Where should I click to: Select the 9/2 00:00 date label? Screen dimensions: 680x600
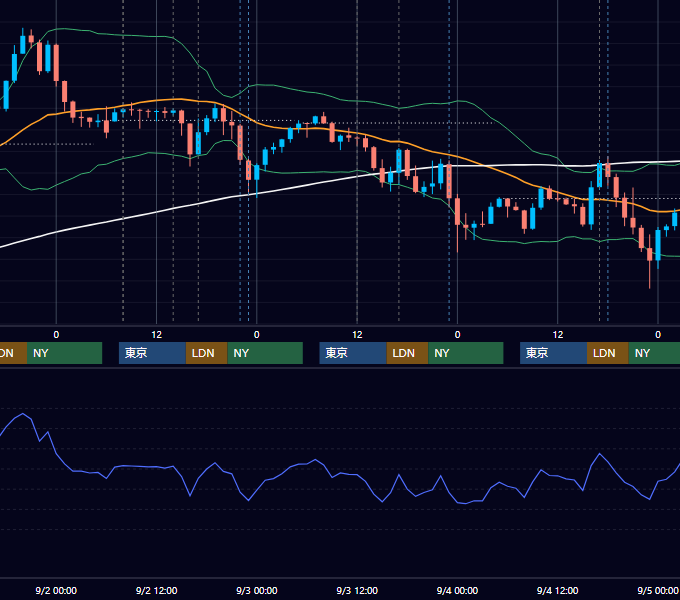pyautogui.click(x=56, y=590)
